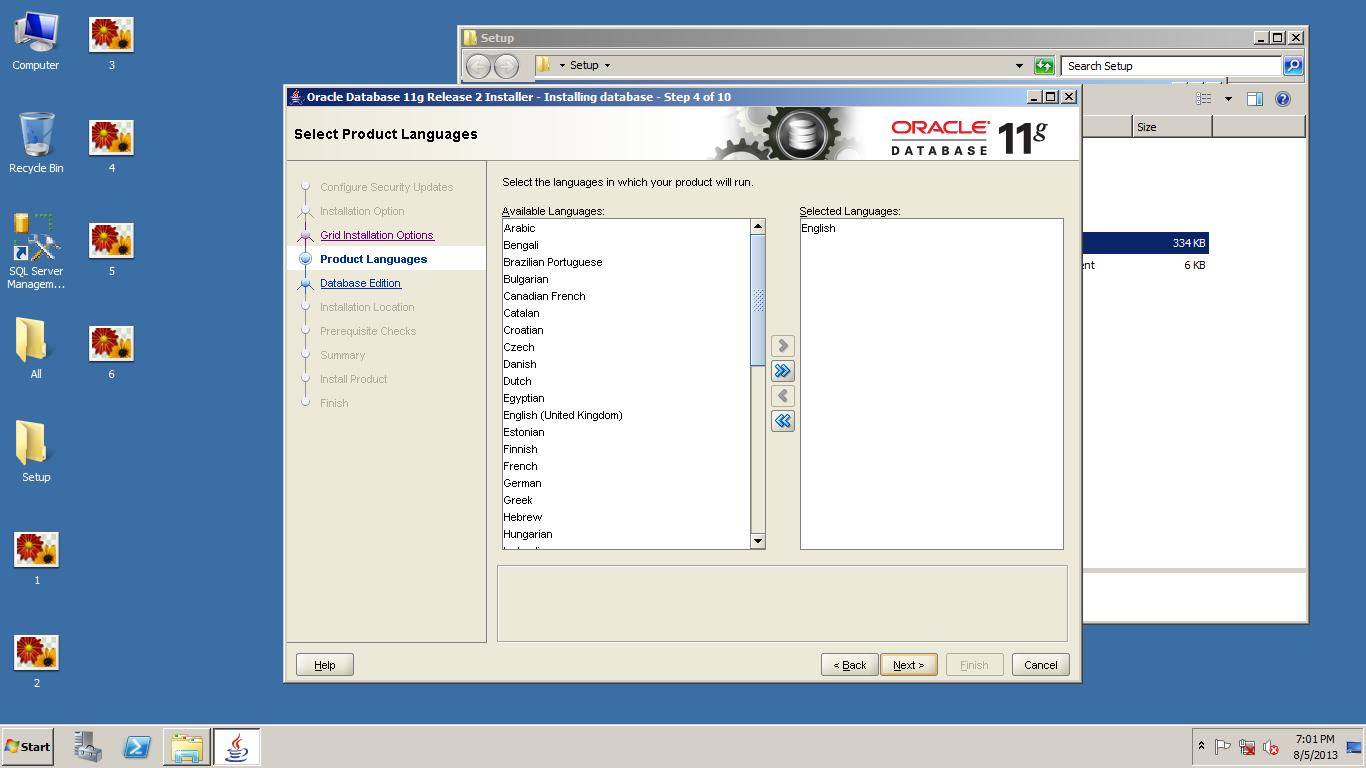
Task: Click the Back button in the installer
Action: [849, 665]
